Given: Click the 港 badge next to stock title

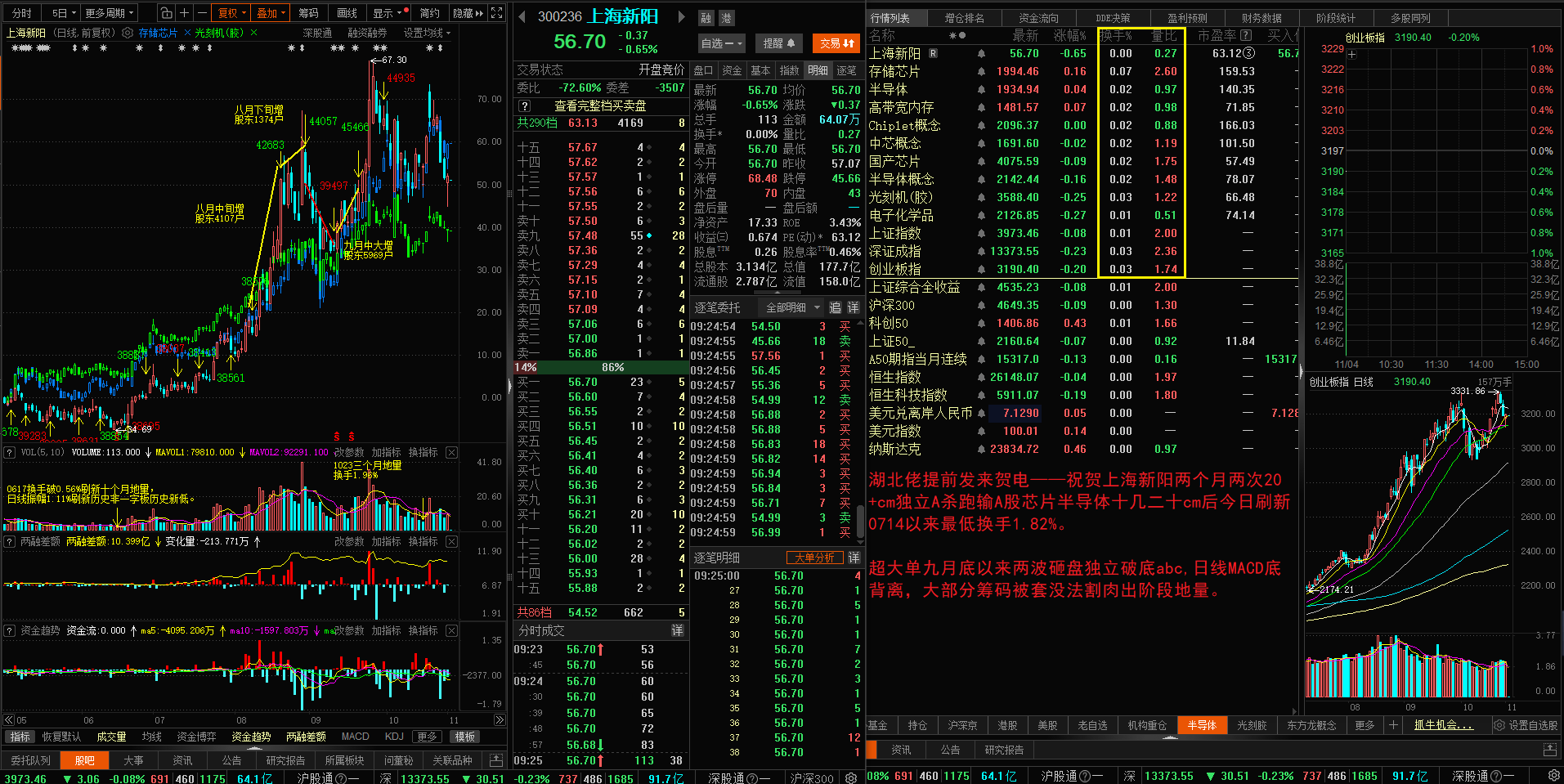Looking at the screenshot, I should coord(725,18).
